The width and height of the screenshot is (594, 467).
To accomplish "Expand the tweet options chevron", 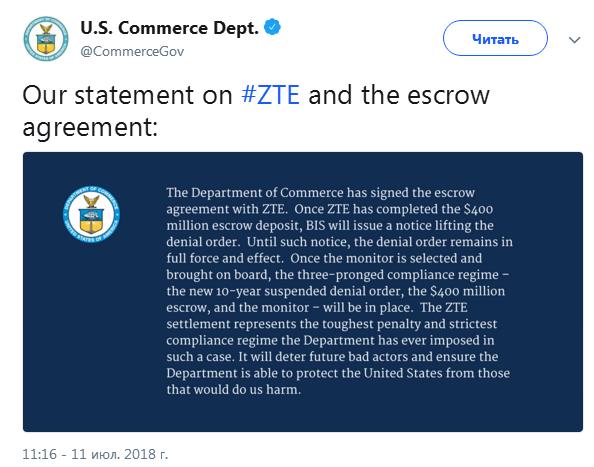I will (574, 40).
